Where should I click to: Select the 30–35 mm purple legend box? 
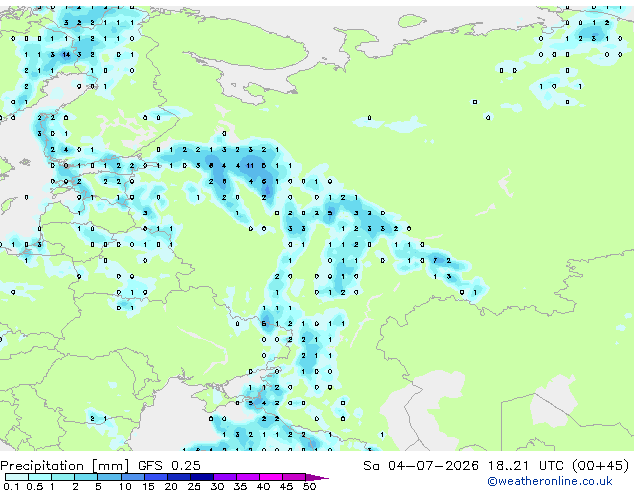225,477
